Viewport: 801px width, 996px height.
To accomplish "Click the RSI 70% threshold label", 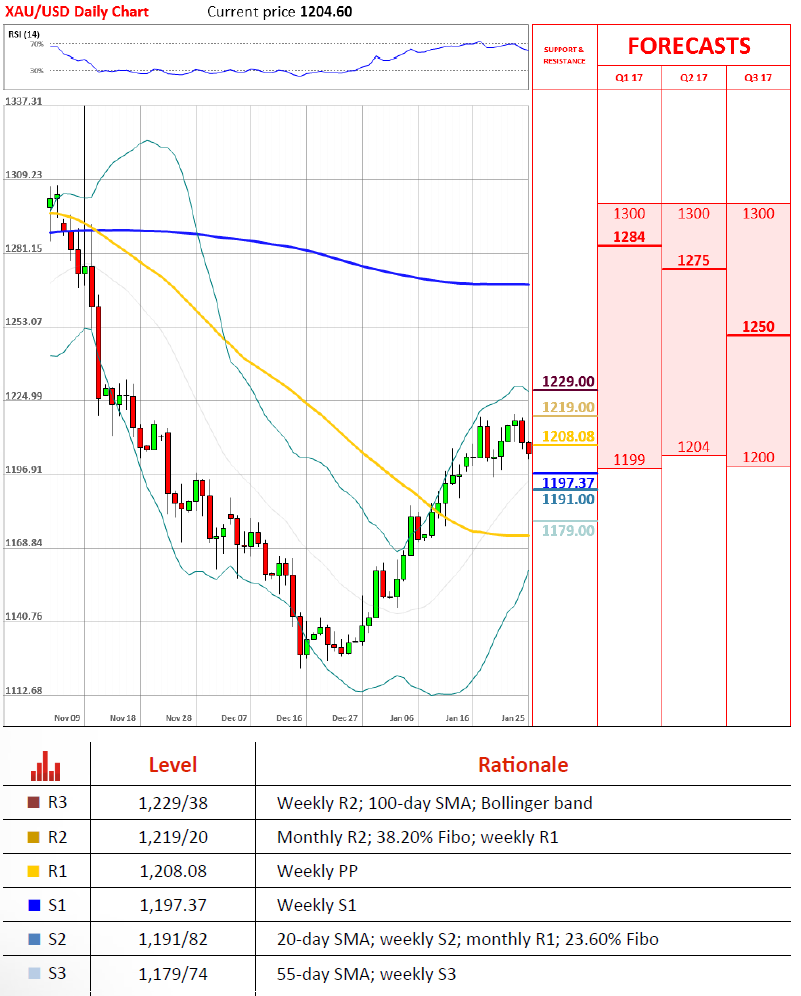I will coord(37,44).
